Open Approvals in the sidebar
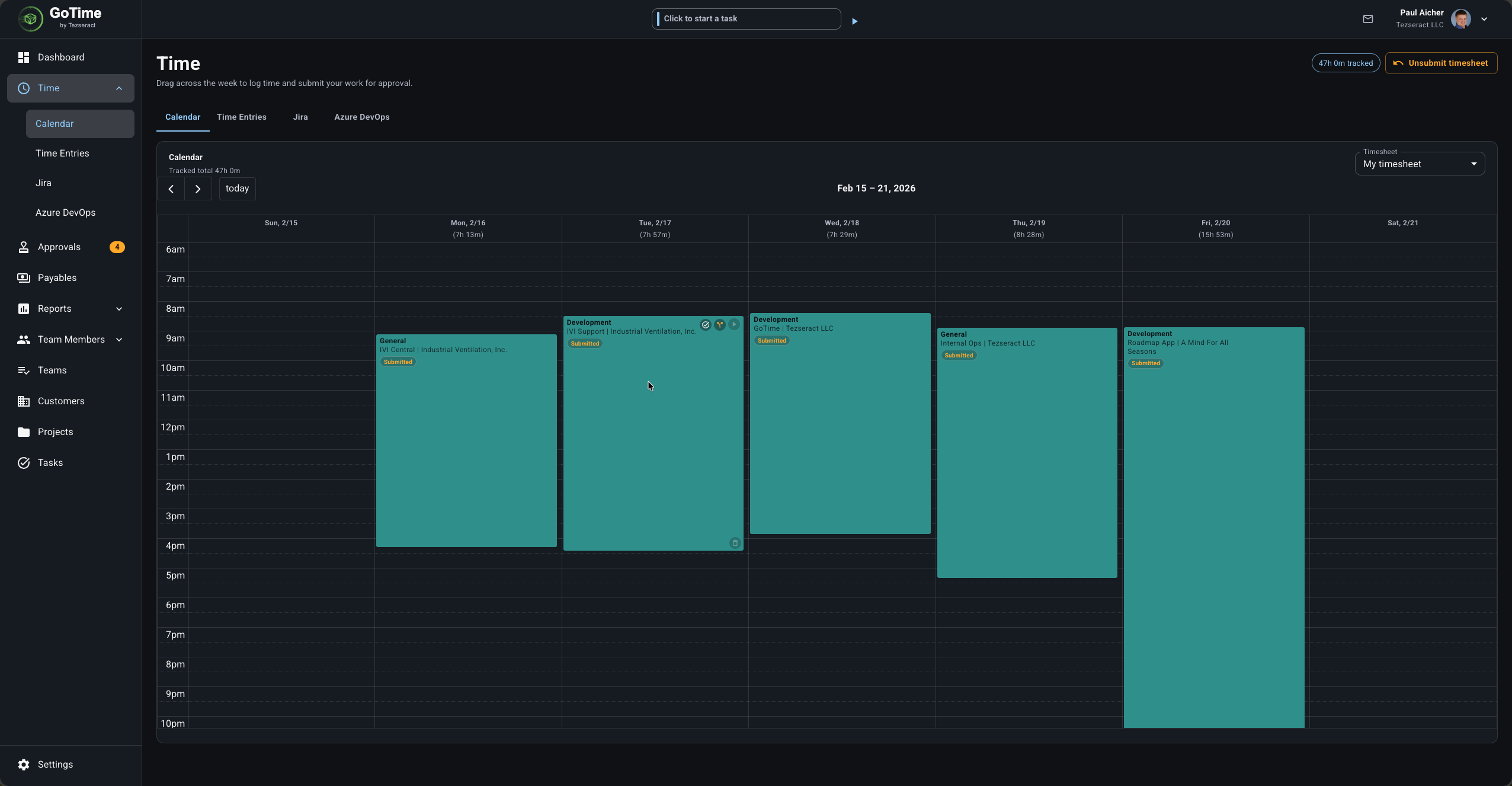 71,247
